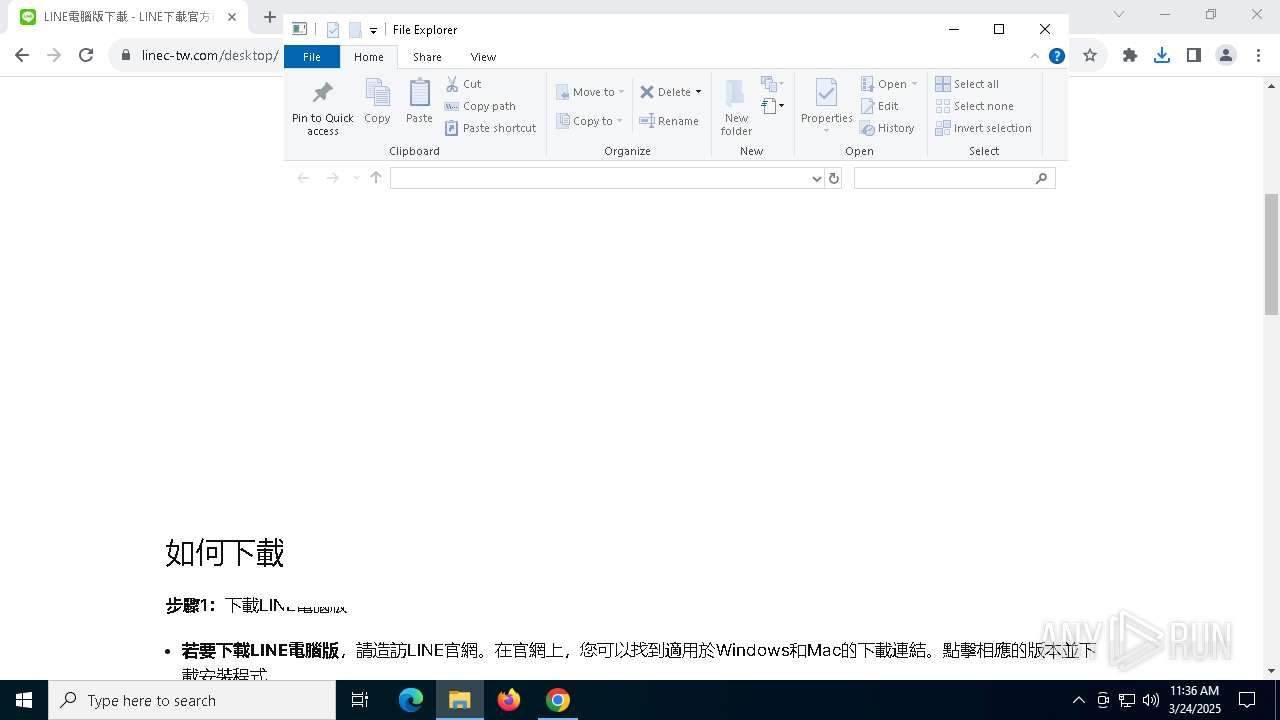Click the Properties checkmark icon
The image size is (1280, 720).
click(826, 93)
